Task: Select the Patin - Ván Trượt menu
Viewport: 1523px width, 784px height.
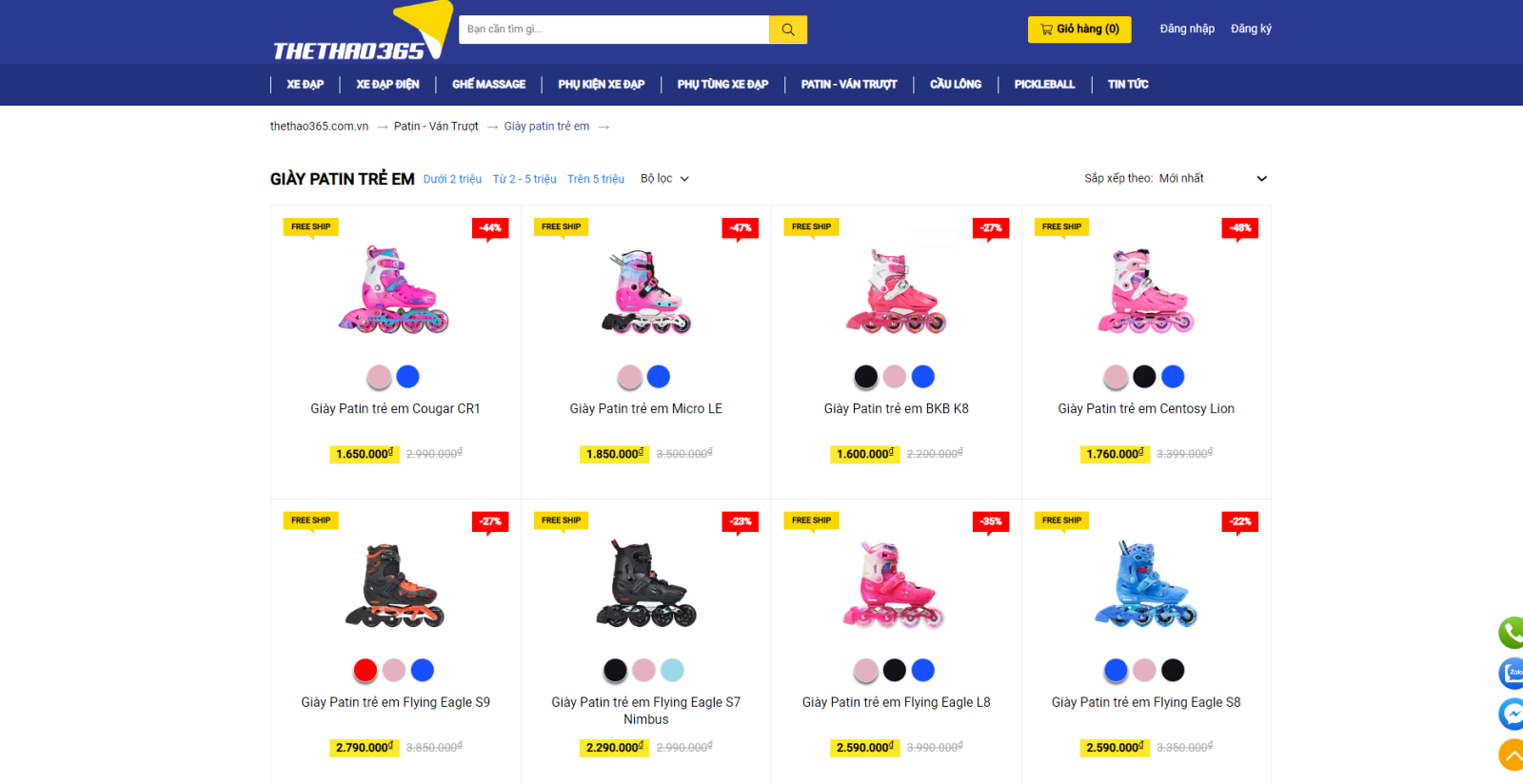Action: [849, 85]
